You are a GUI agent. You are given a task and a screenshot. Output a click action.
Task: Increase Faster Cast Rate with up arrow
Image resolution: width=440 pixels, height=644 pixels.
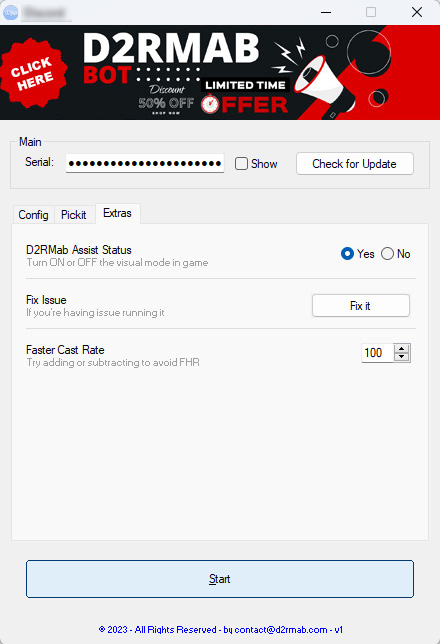pyautogui.click(x=401, y=348)
